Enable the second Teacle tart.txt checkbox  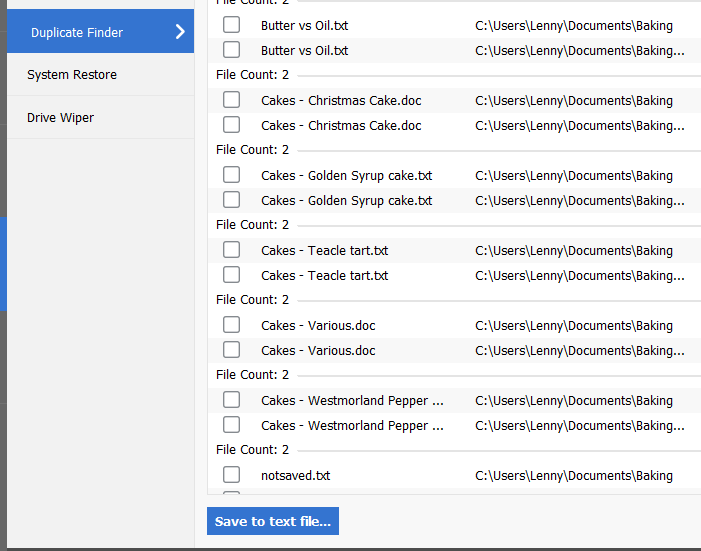tap(231, 275)
